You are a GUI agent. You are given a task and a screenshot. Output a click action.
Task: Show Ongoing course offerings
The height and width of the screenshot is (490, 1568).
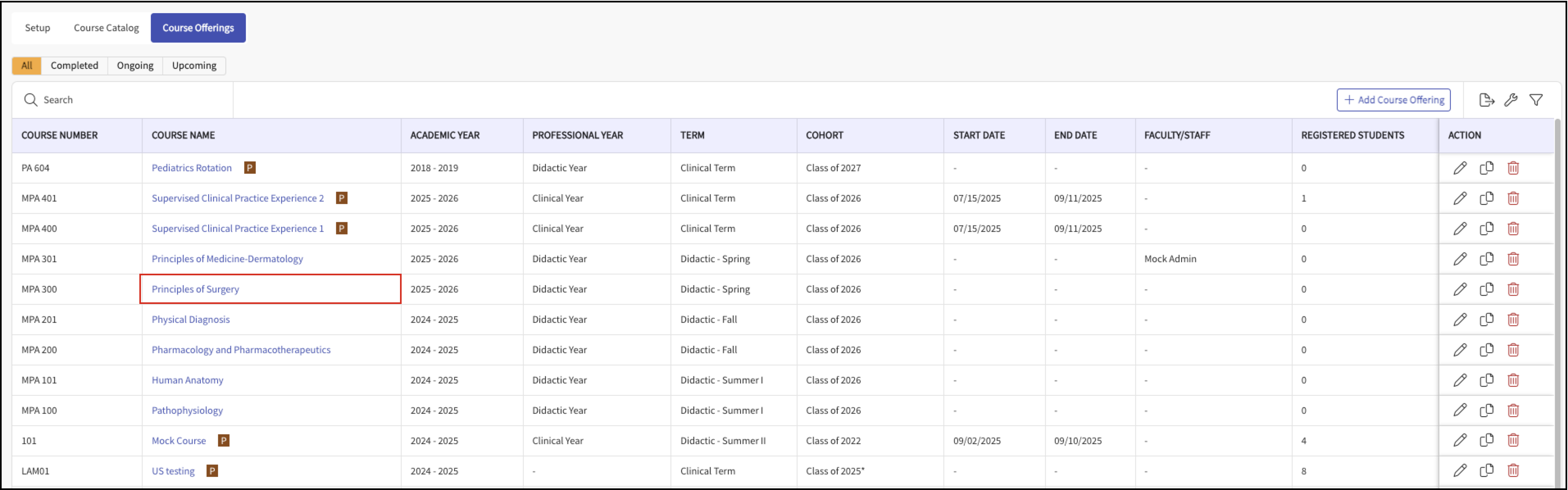135,66
